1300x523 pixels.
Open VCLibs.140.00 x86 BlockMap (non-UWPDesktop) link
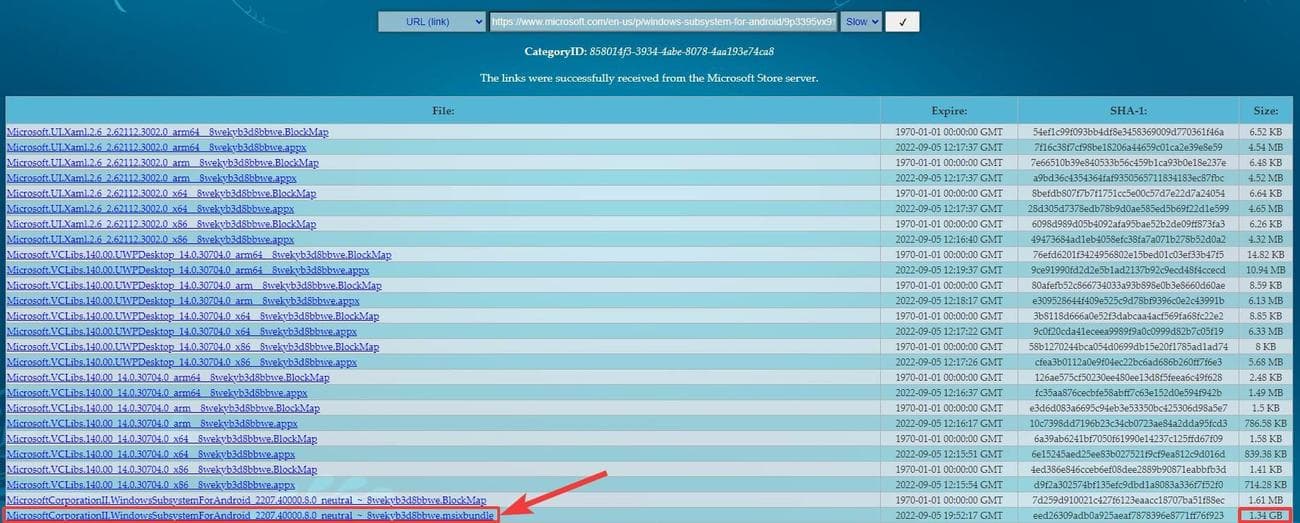tap(161, 469)
